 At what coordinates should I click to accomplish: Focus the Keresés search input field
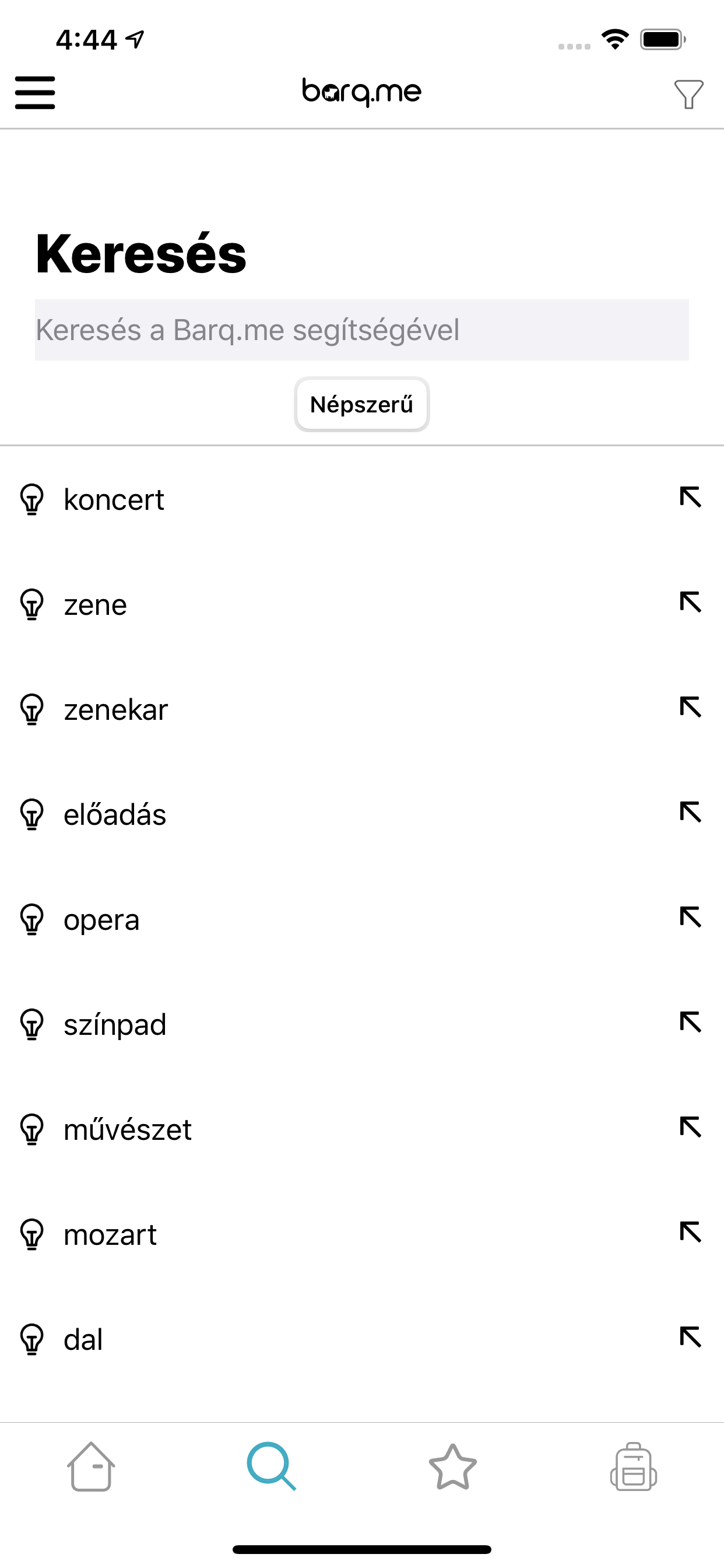(x=361, y=330)
